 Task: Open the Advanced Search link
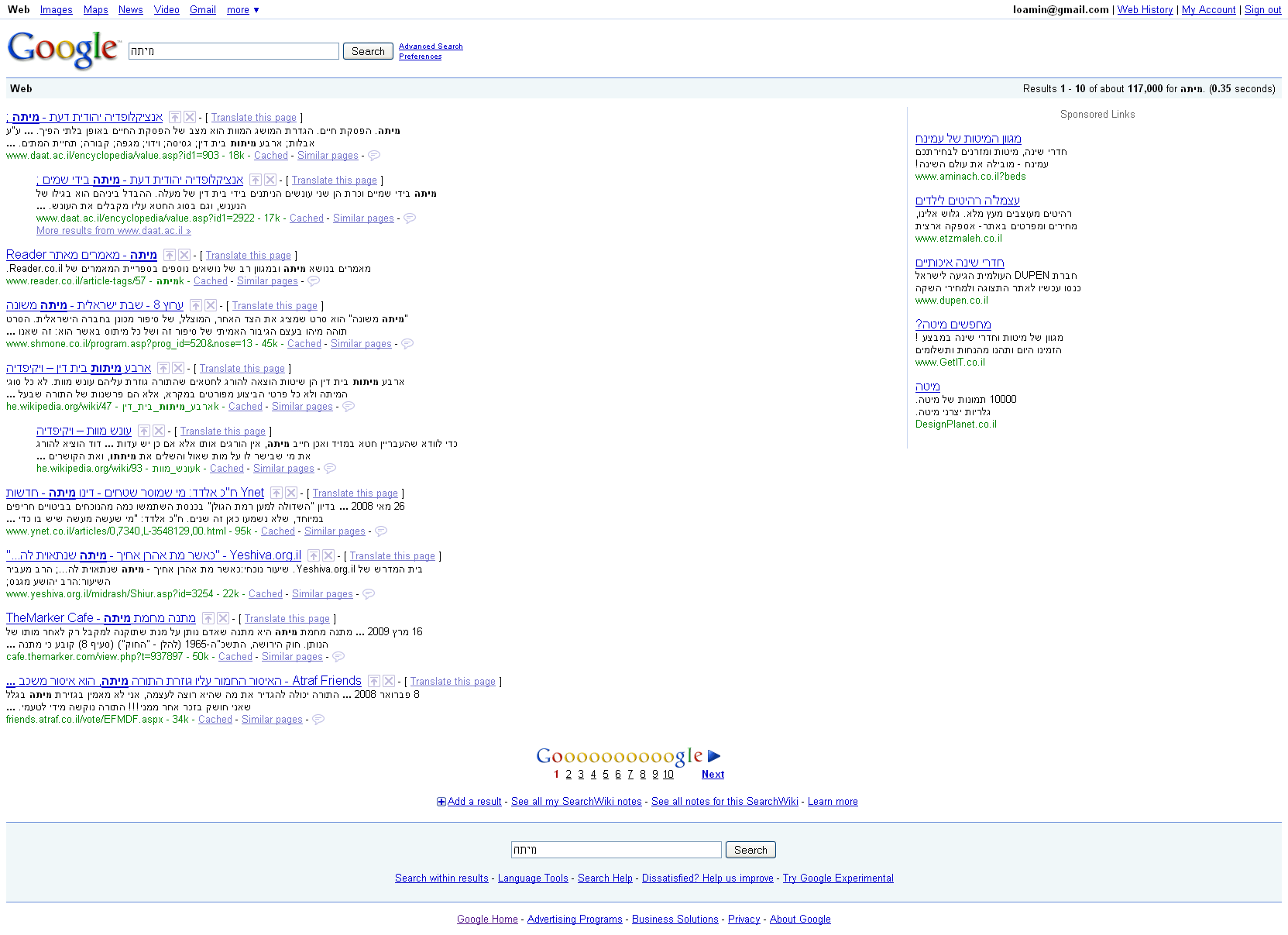(x=431, y=46)
